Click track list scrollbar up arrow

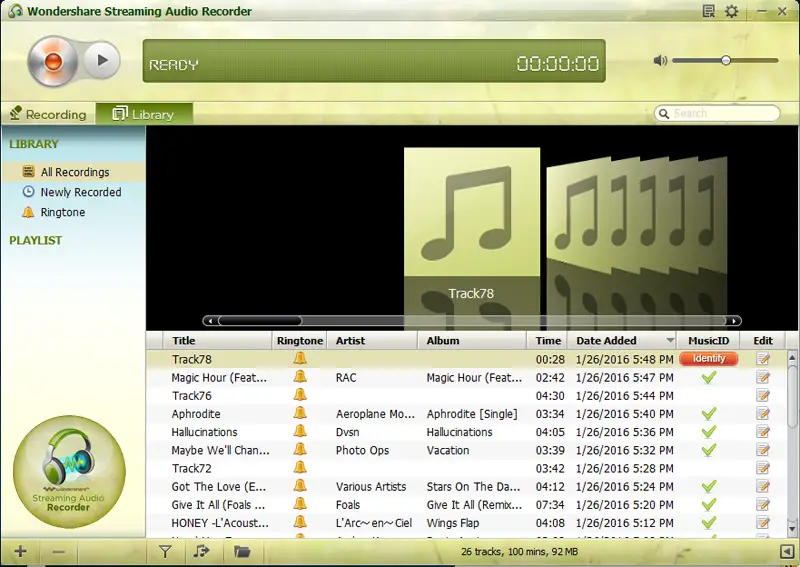click(792, 358)
